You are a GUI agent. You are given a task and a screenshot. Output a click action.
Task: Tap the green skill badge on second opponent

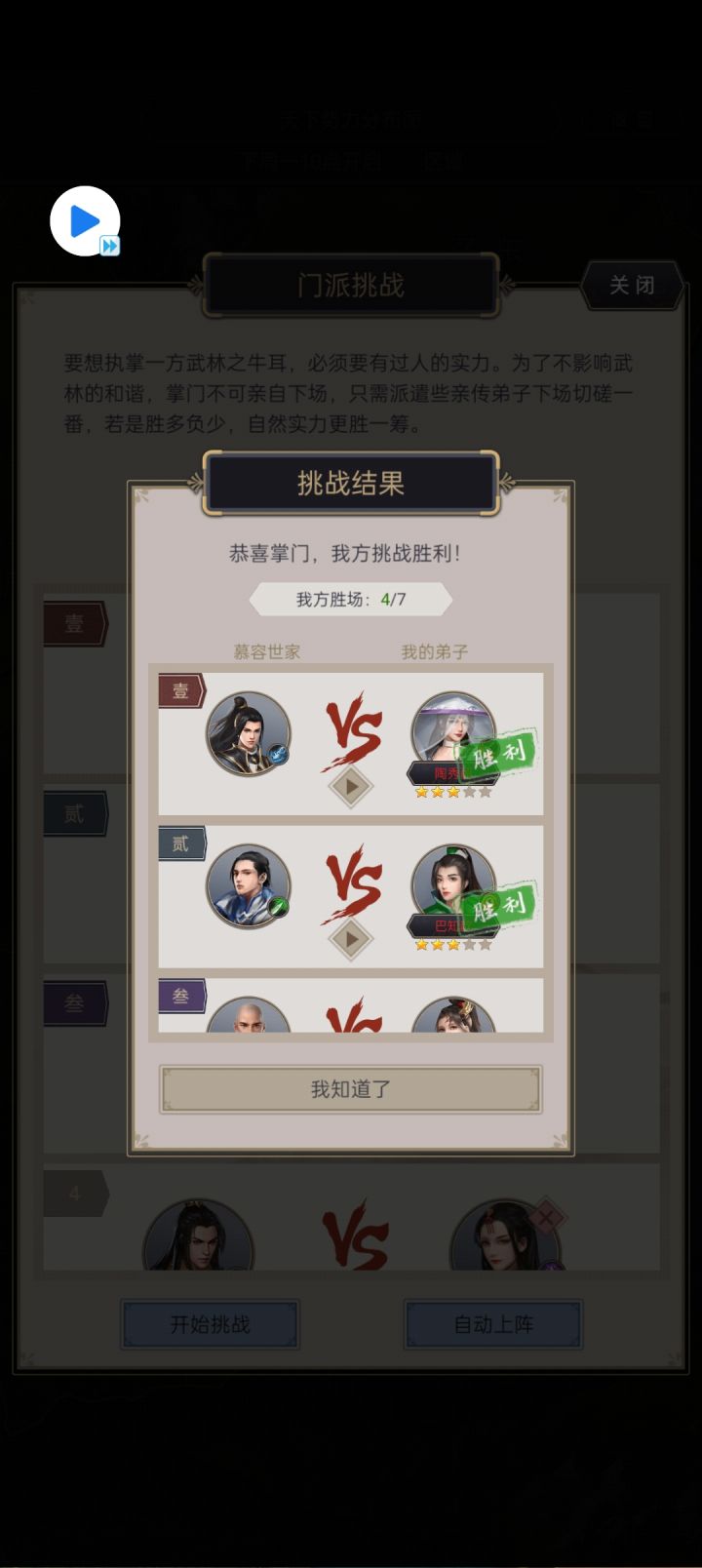pyautogui.click(x=278, y=906)
